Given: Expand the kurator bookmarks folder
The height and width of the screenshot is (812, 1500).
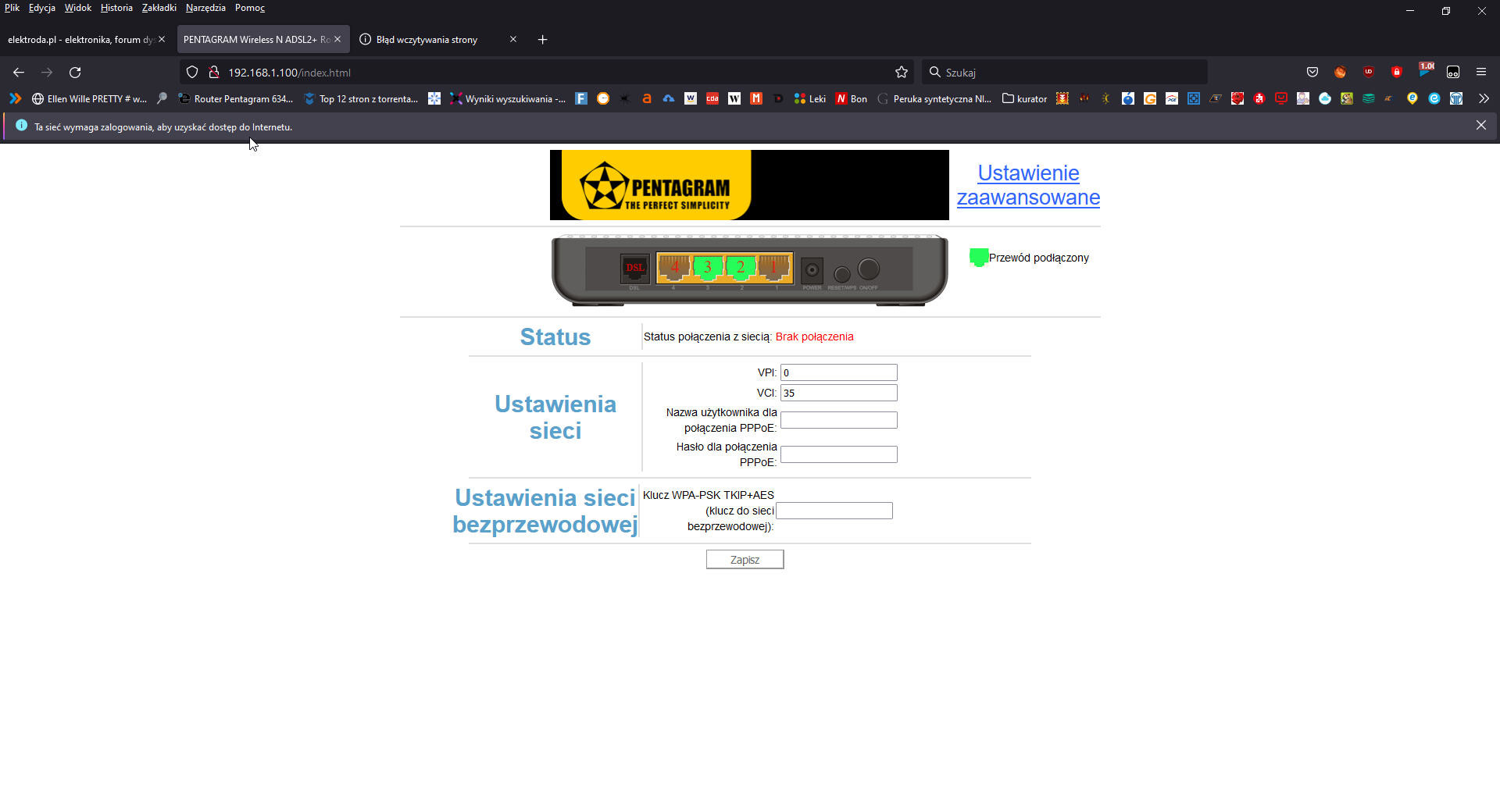Looking at the screenshot, I should pos(1024,98).
